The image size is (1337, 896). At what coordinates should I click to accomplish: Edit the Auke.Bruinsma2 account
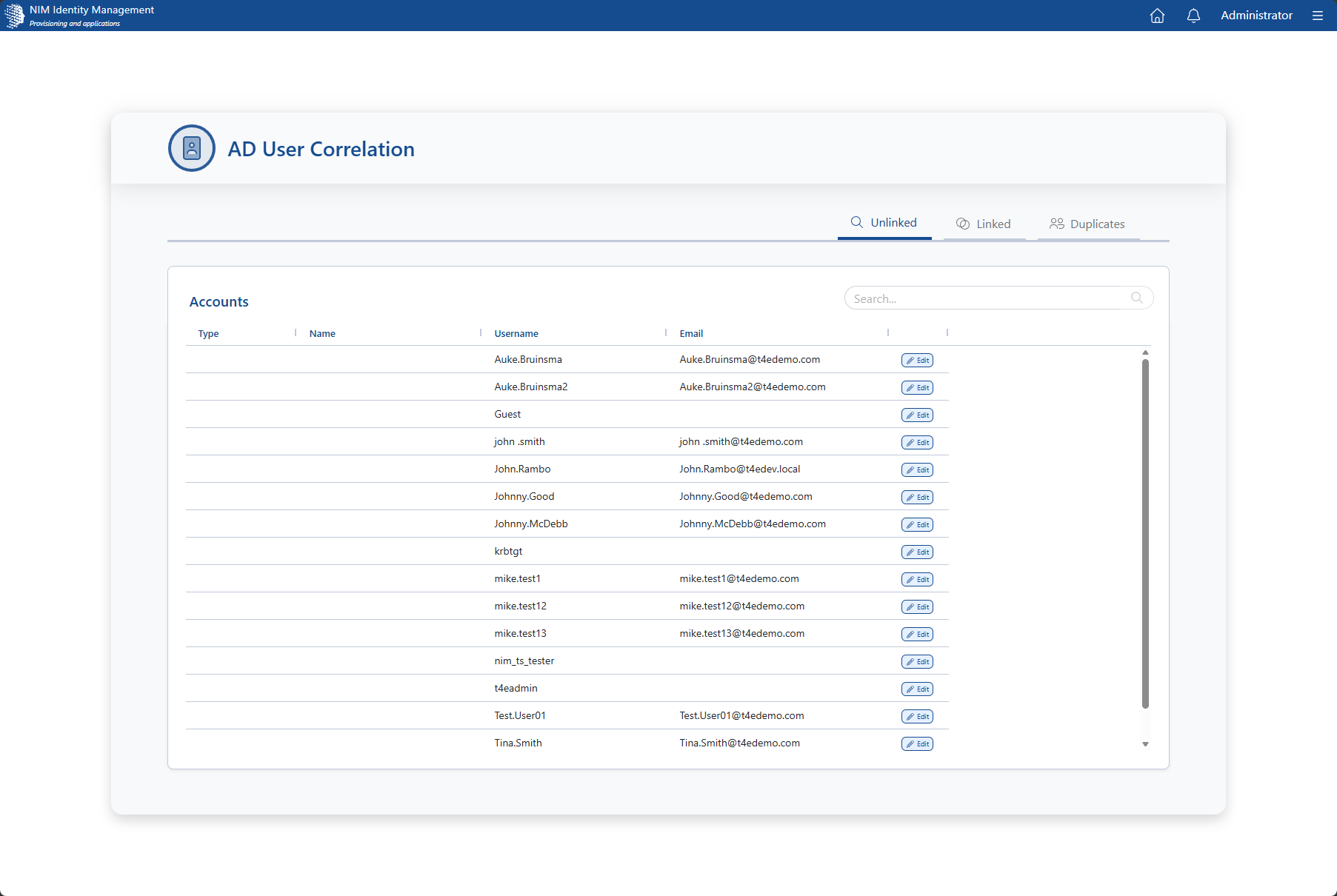tap(917, 387)
